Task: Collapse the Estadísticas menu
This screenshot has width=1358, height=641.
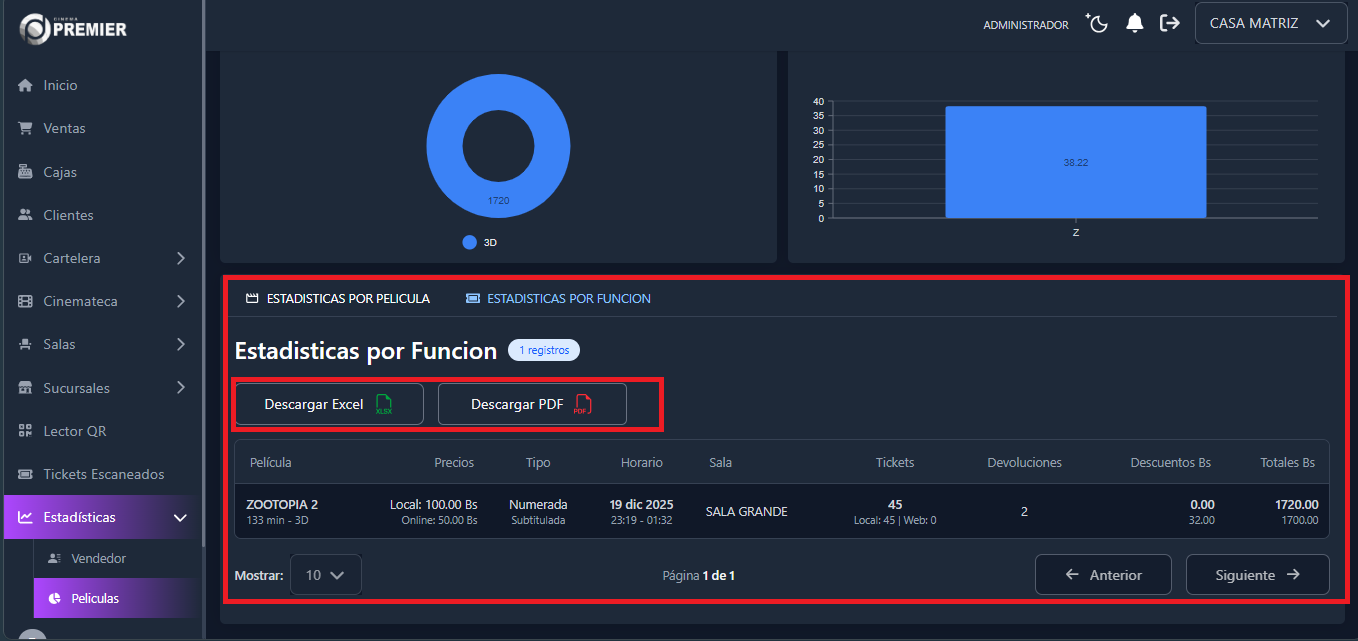Action: pyautogui.click(x=181, y=517)
